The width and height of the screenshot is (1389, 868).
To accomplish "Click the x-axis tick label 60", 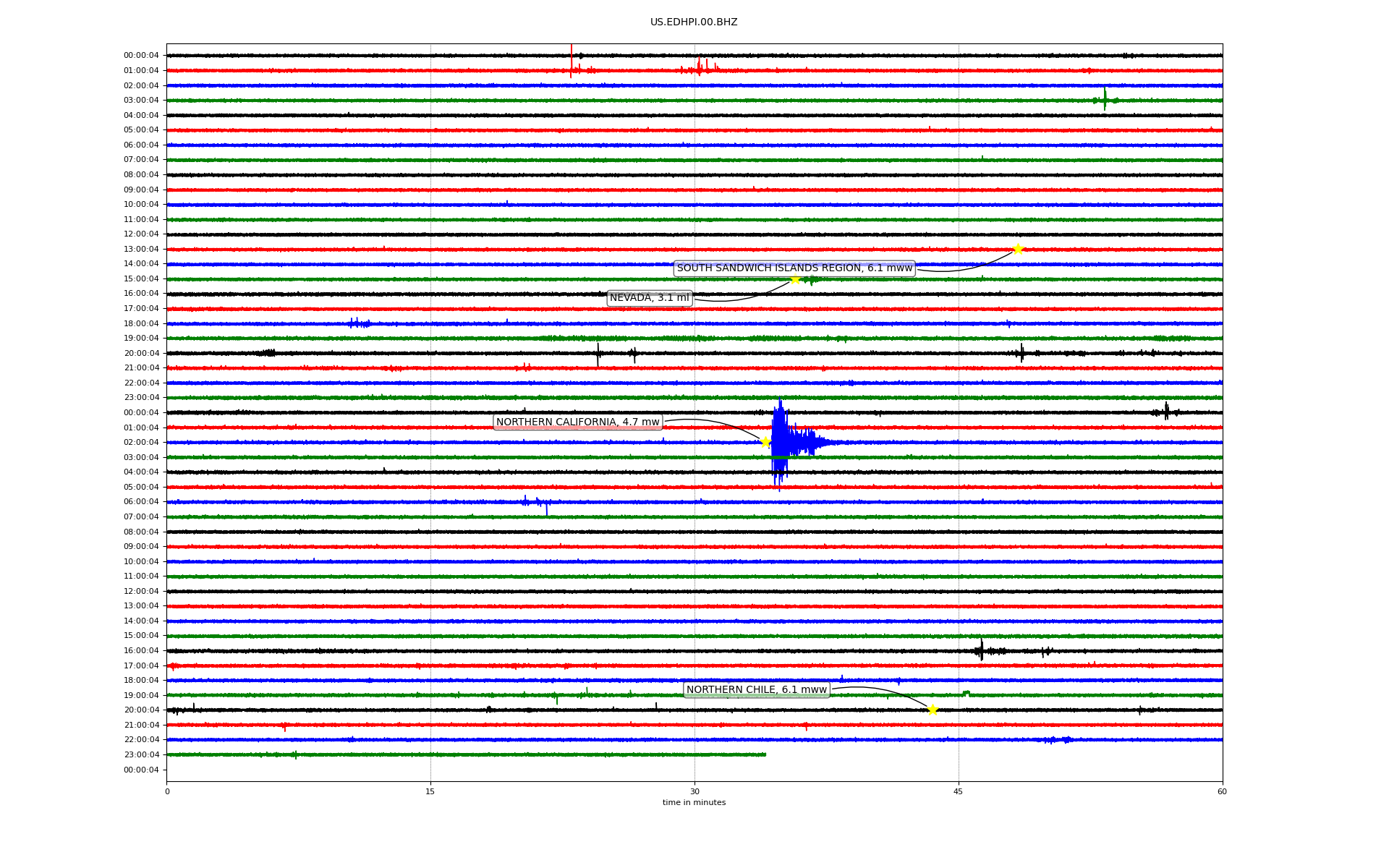I will (1222, 791).
